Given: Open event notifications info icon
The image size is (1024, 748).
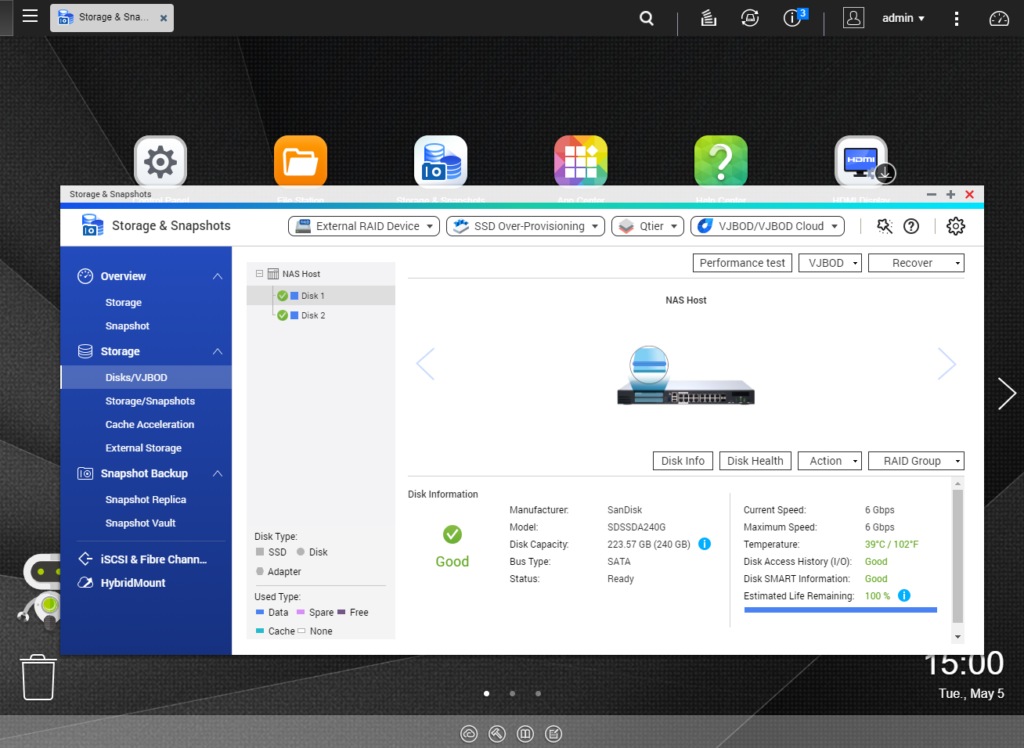Looking at the screenshot, I should pos(792,18).
